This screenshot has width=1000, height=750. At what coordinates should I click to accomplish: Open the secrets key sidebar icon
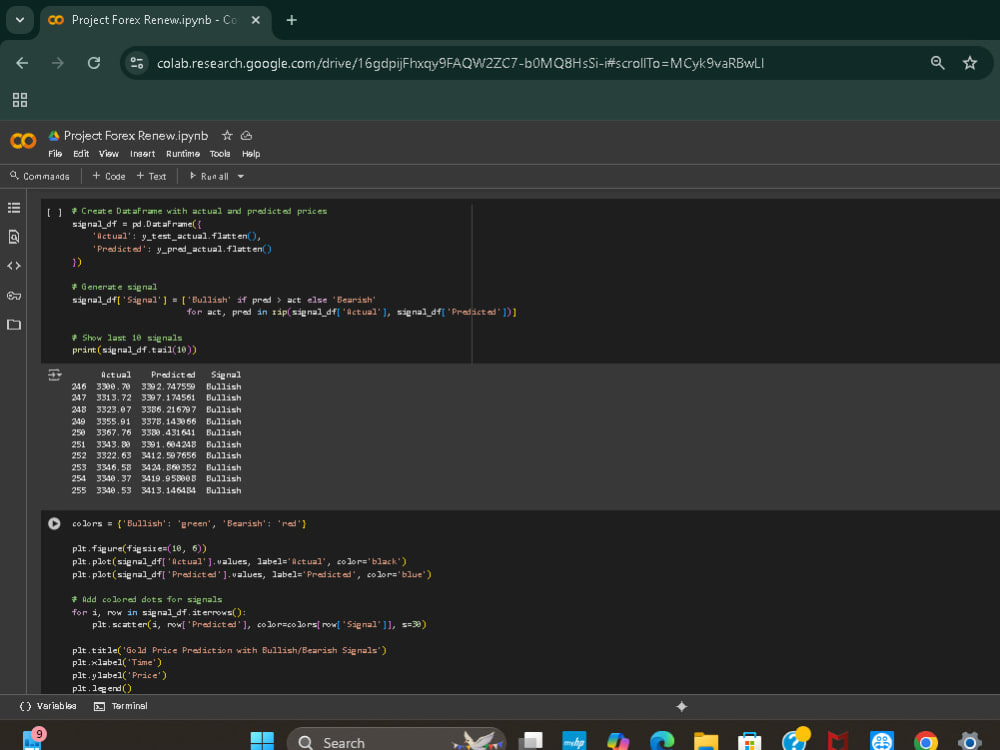point(14,295)
